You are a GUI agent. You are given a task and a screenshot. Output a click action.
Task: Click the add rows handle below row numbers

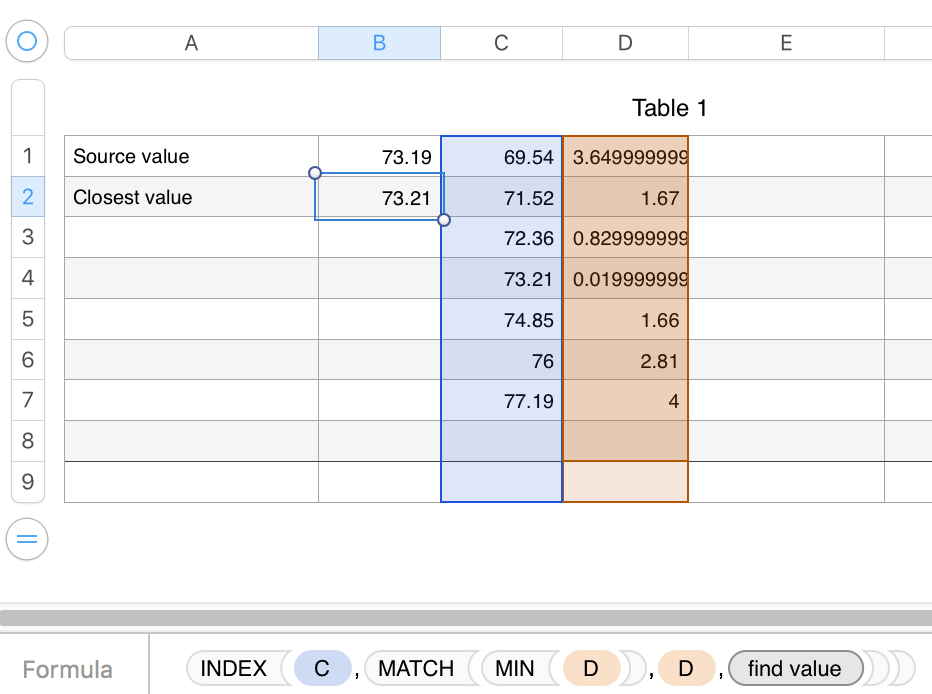click(x=27, y=540)
